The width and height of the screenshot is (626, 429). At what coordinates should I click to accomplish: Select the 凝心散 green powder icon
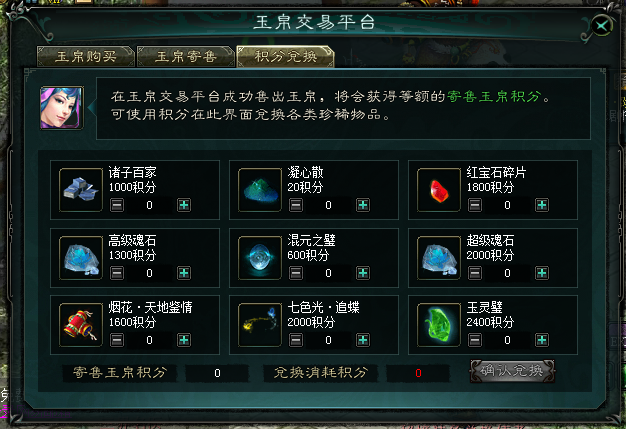pyautogui.click(x=260, y=190)
